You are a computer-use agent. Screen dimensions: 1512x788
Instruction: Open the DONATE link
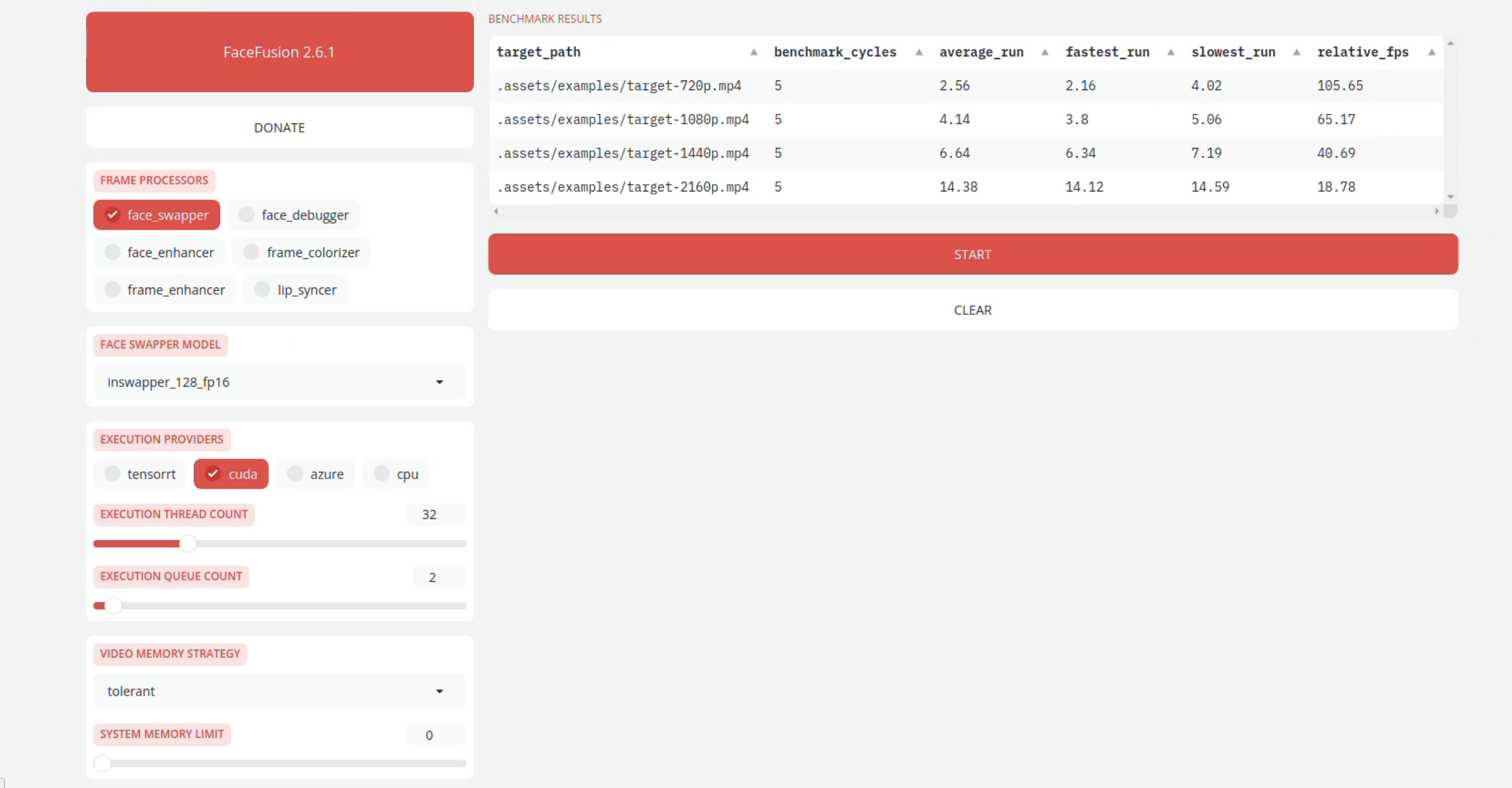click(x=279, y=128)
